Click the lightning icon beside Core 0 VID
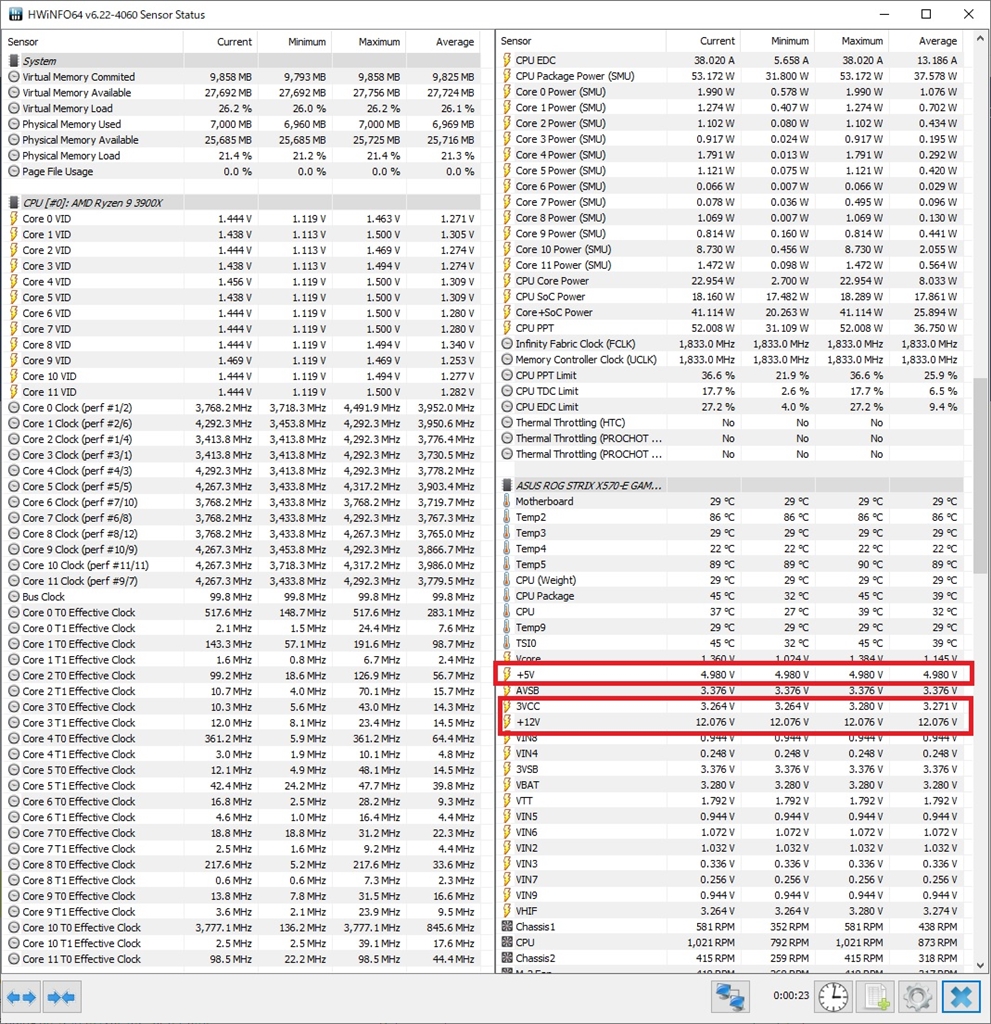The width and height of the screenshot is (991, 1024). click(x=14, y=218)
